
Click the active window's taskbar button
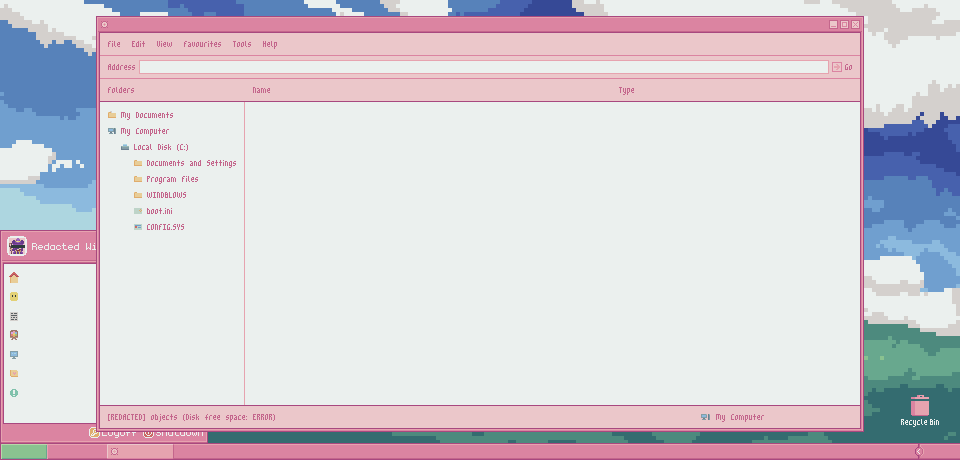[140, 452]
